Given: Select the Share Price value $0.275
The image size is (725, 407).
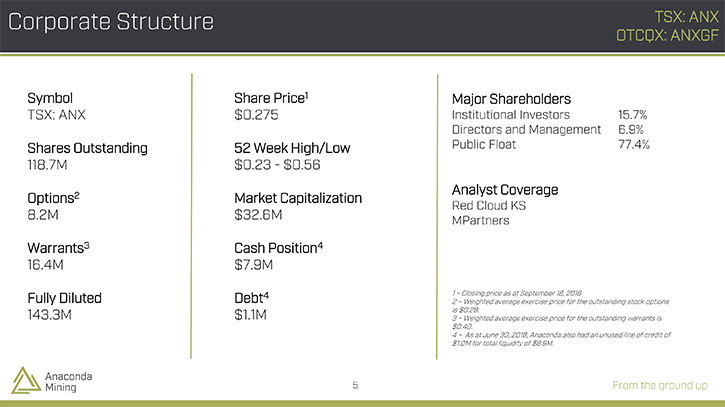Looking at the screenshot, I should (x=256, y=115).
